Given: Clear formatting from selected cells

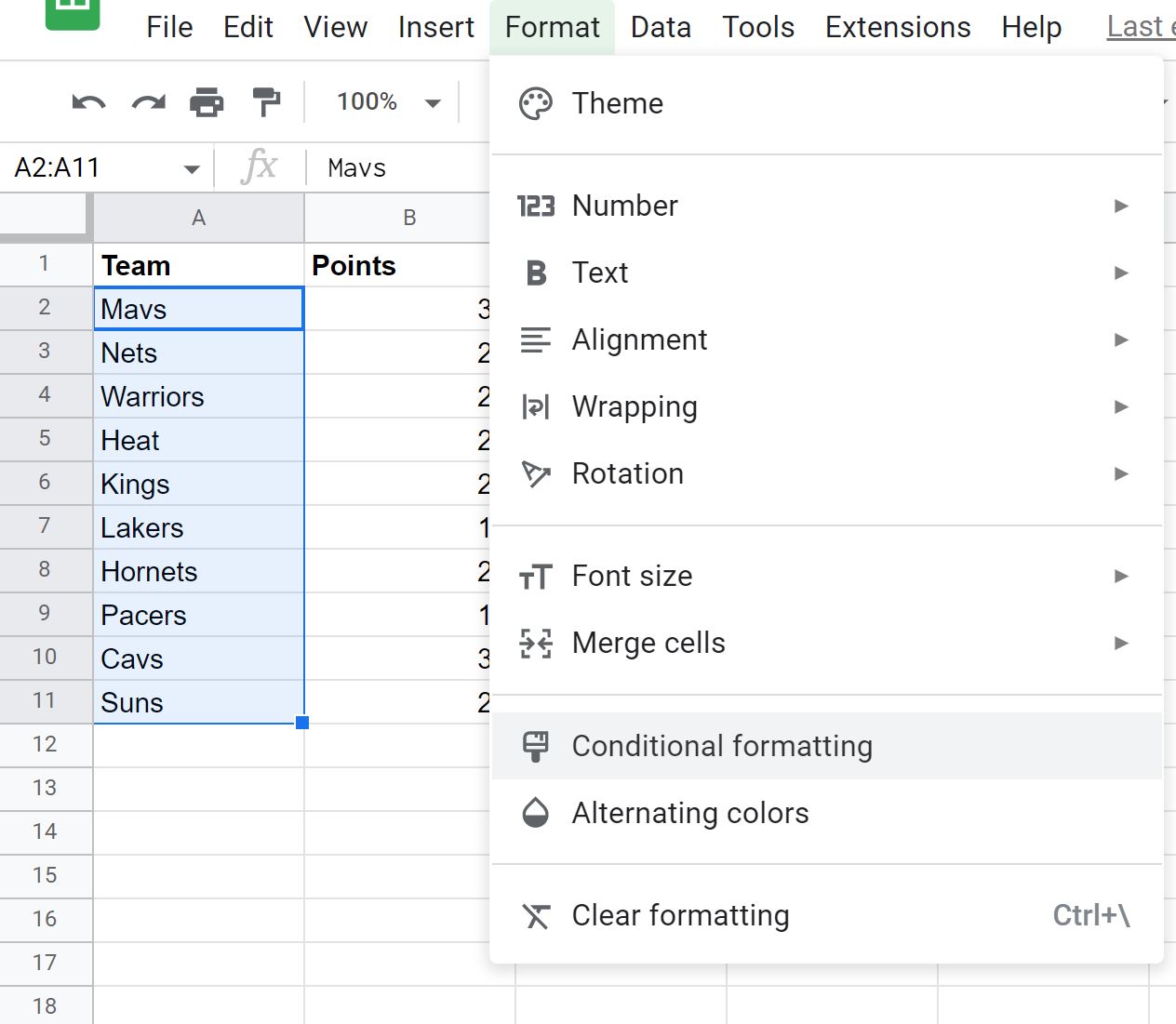Looking at the screenshot, I should pos(680,915).
